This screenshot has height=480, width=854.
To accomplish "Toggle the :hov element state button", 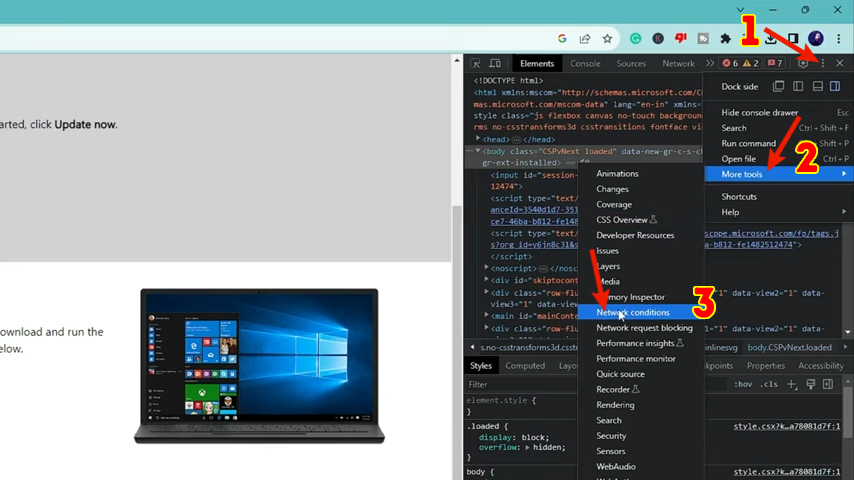I will [x=743, y=384].
